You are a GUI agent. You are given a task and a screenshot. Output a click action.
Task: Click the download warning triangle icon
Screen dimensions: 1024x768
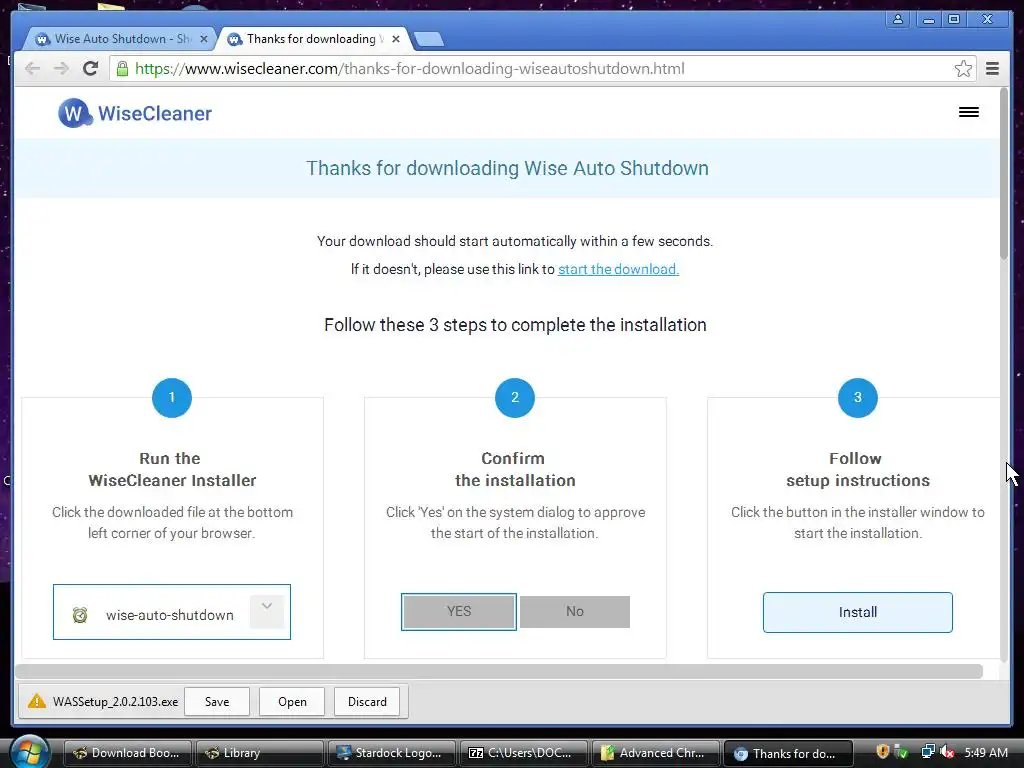point(37,701)
